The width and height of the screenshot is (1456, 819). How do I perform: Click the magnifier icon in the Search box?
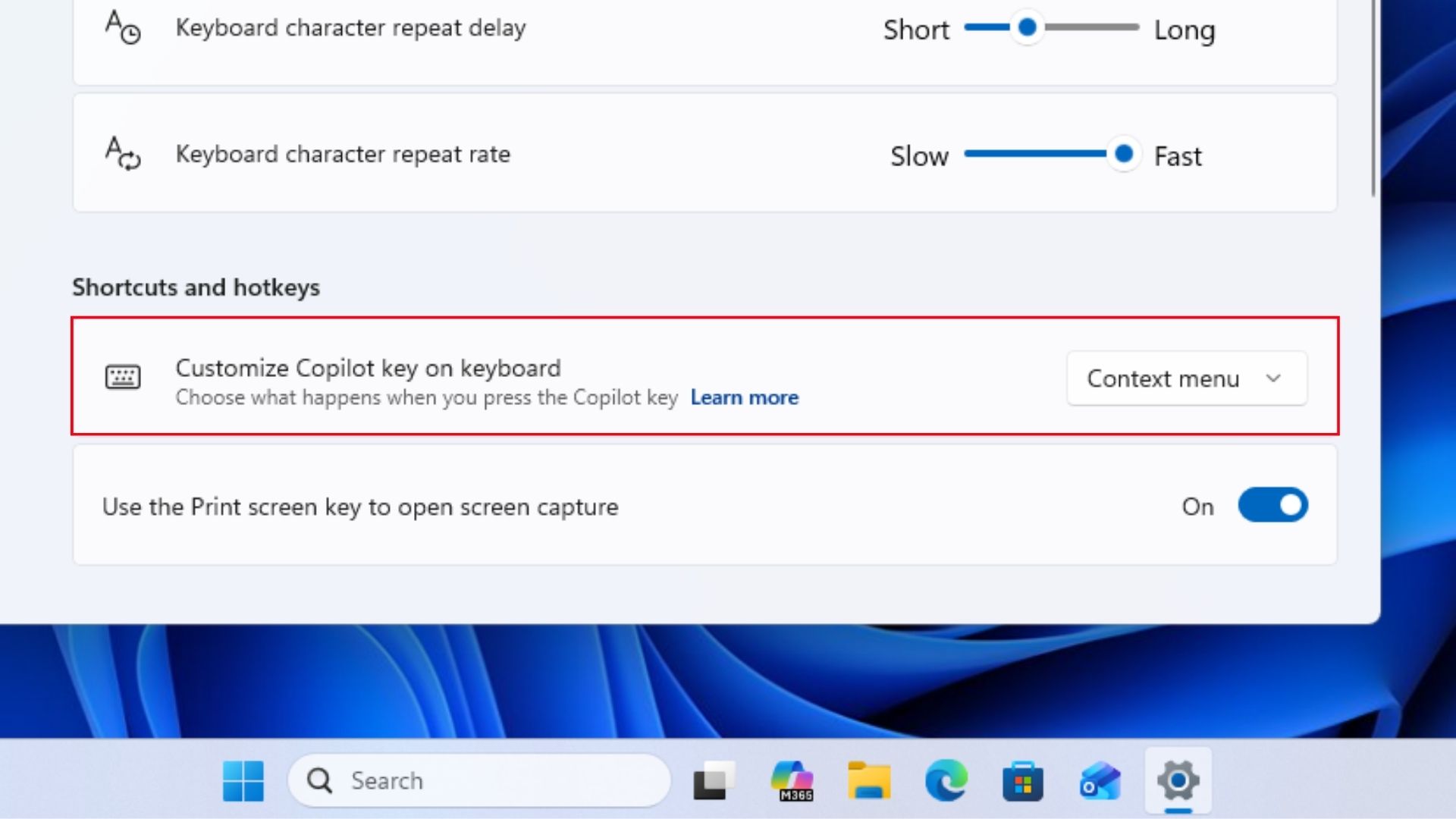pos(319,780)
